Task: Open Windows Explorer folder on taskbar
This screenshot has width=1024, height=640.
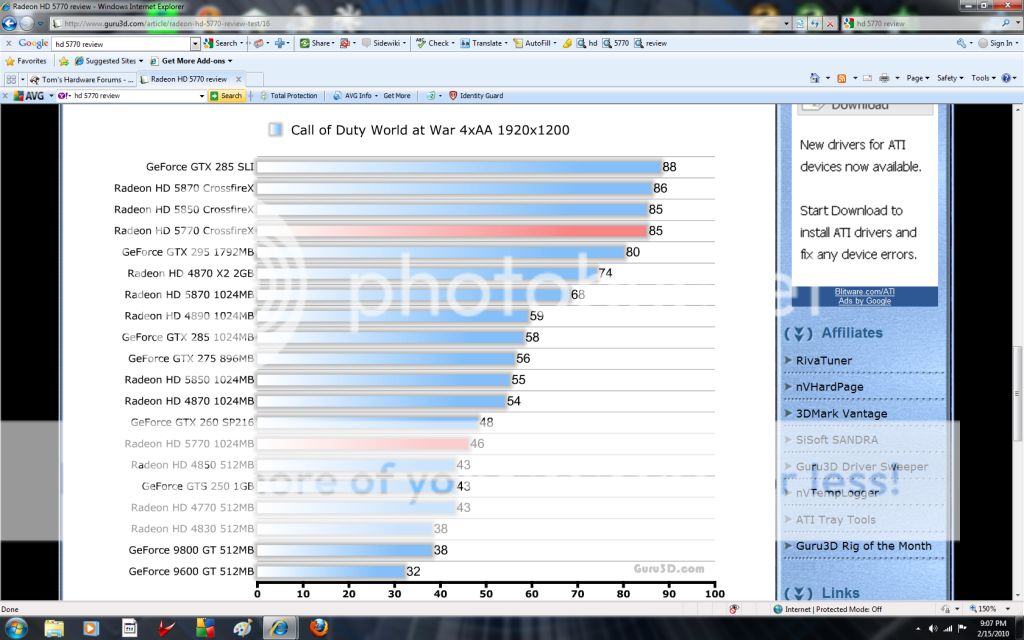Action: tap(54, 628)
